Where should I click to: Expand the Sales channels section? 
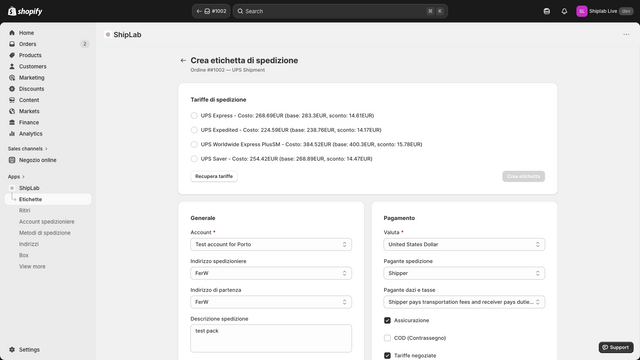[27, 149]
